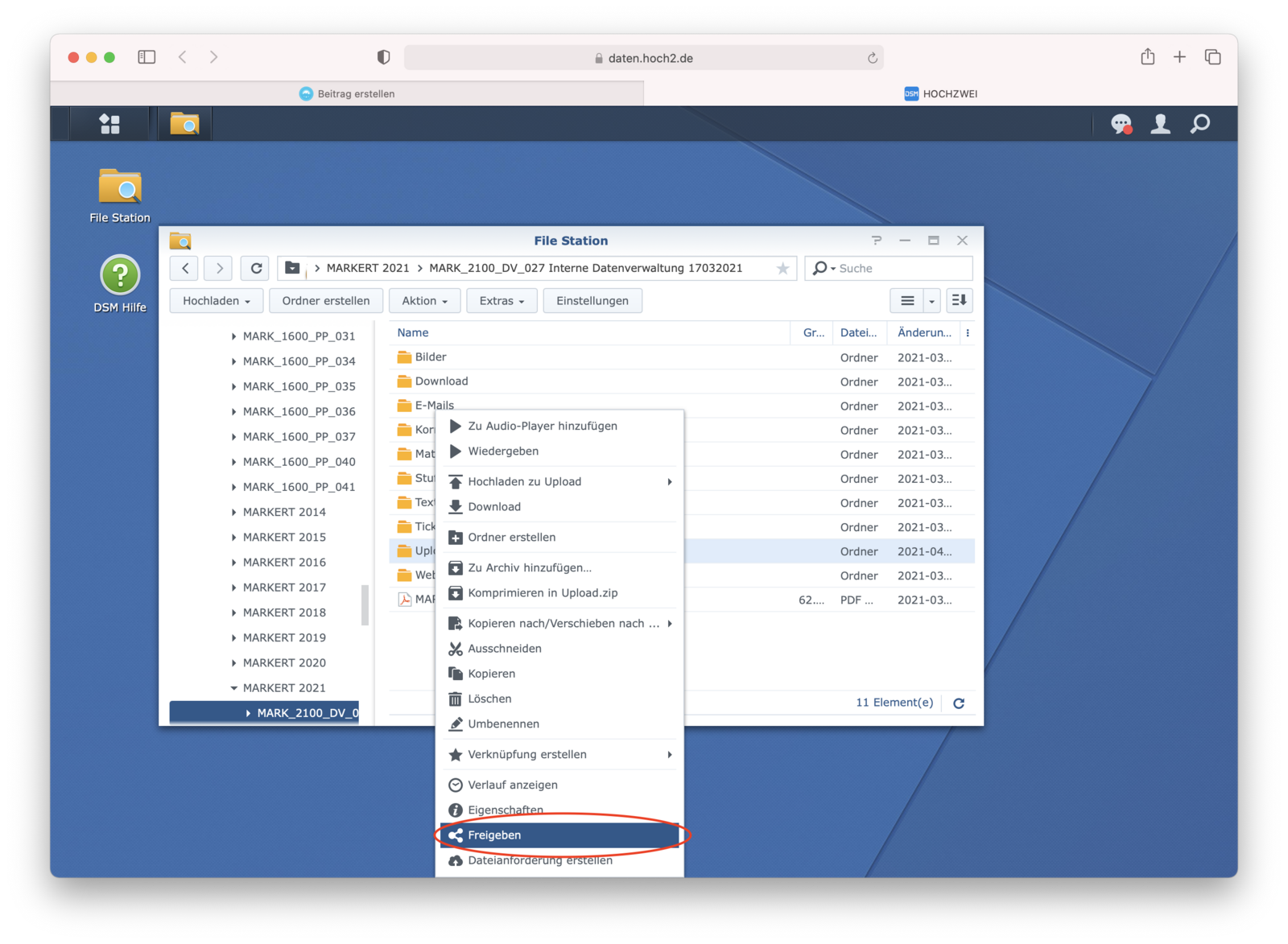Click the Einstellungen button
Viewport: 1288px width, 944px height.
pyautogui.click(x=592, y=300)
